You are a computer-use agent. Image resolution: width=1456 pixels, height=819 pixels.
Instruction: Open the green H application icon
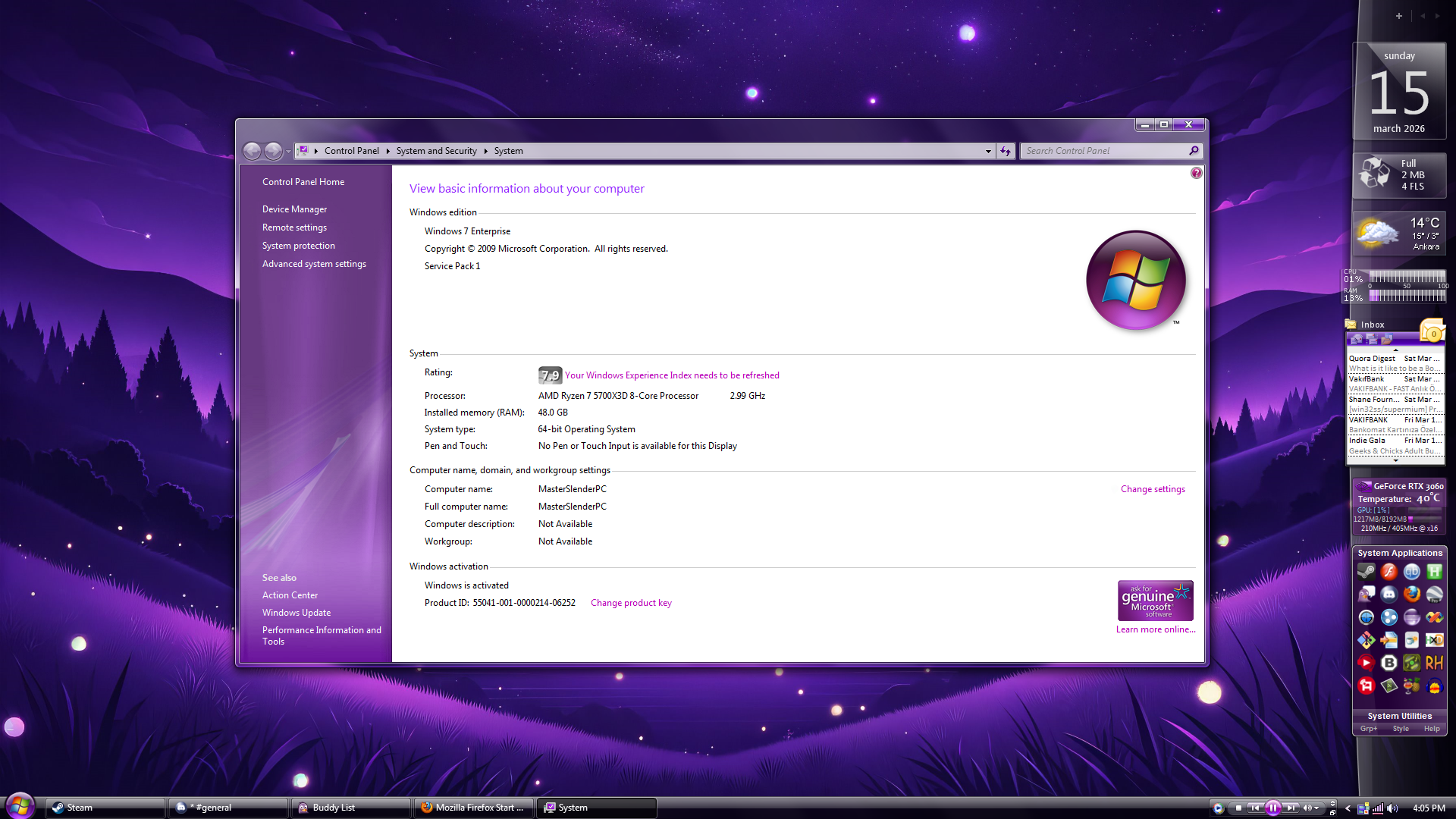tap(1434, 572)
